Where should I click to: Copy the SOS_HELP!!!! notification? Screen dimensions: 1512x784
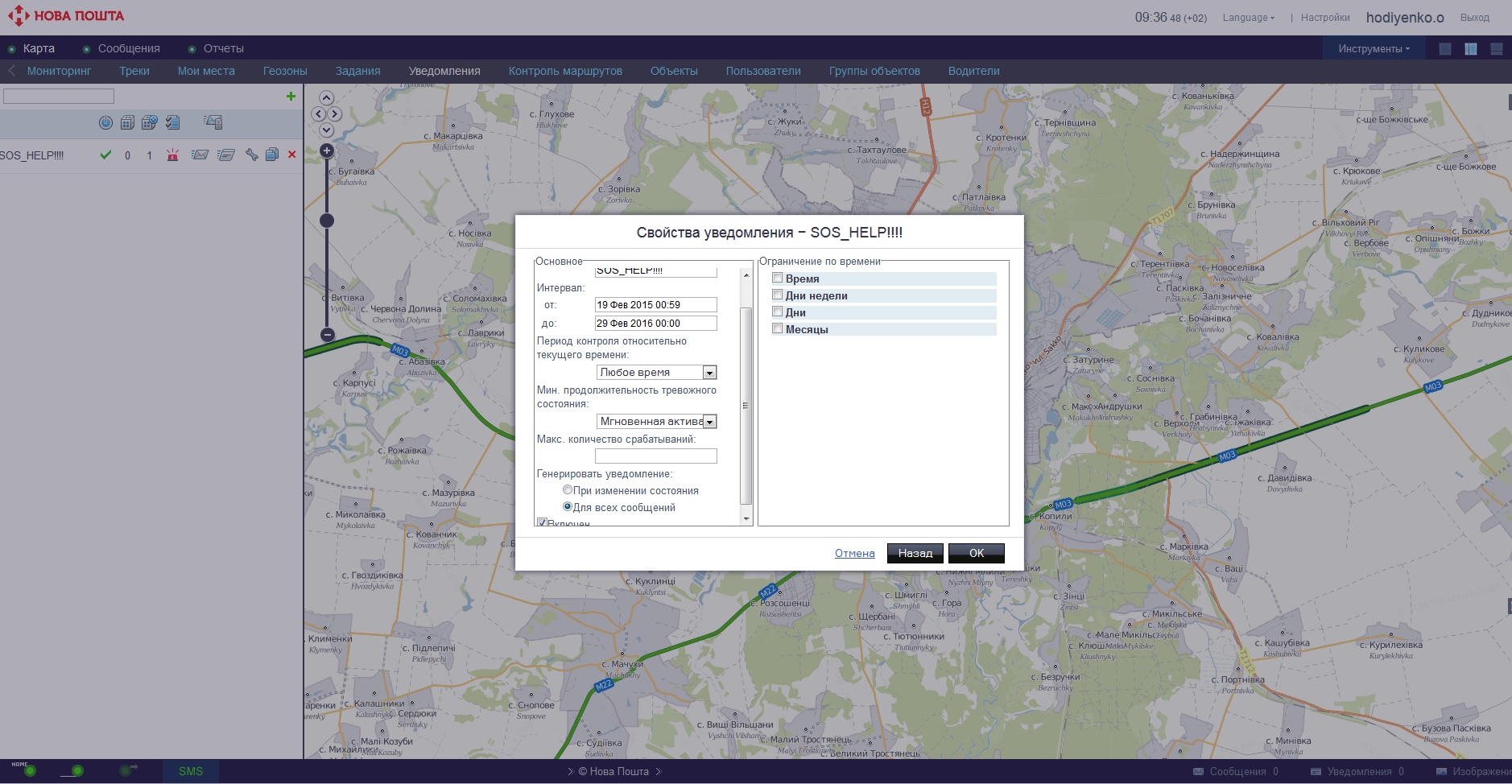click(272, 155)
